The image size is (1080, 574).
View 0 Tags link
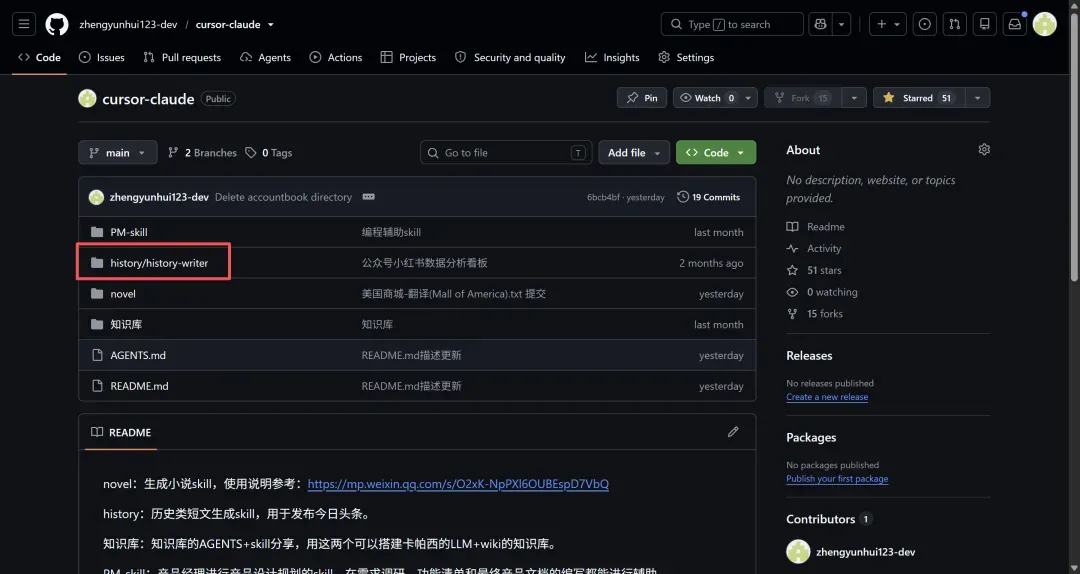point(269,152)
